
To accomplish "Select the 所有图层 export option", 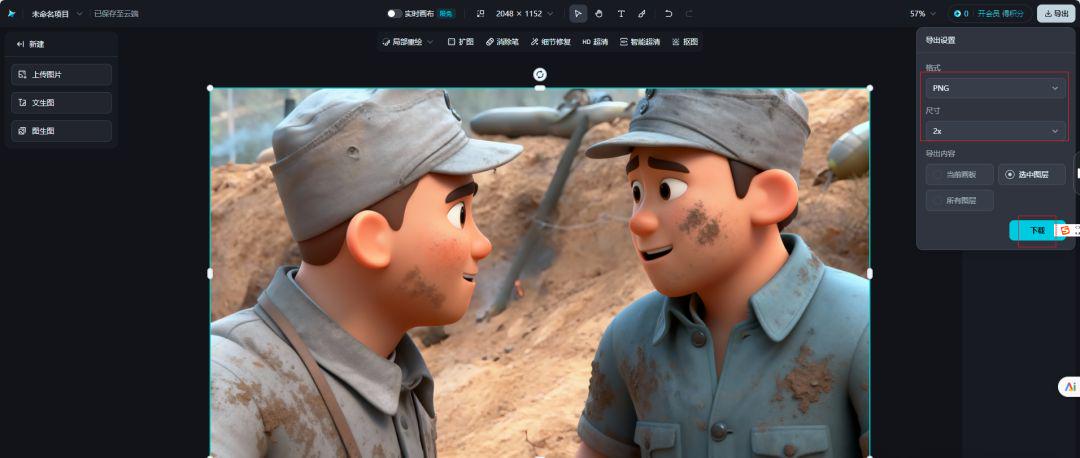I will 960,201.
